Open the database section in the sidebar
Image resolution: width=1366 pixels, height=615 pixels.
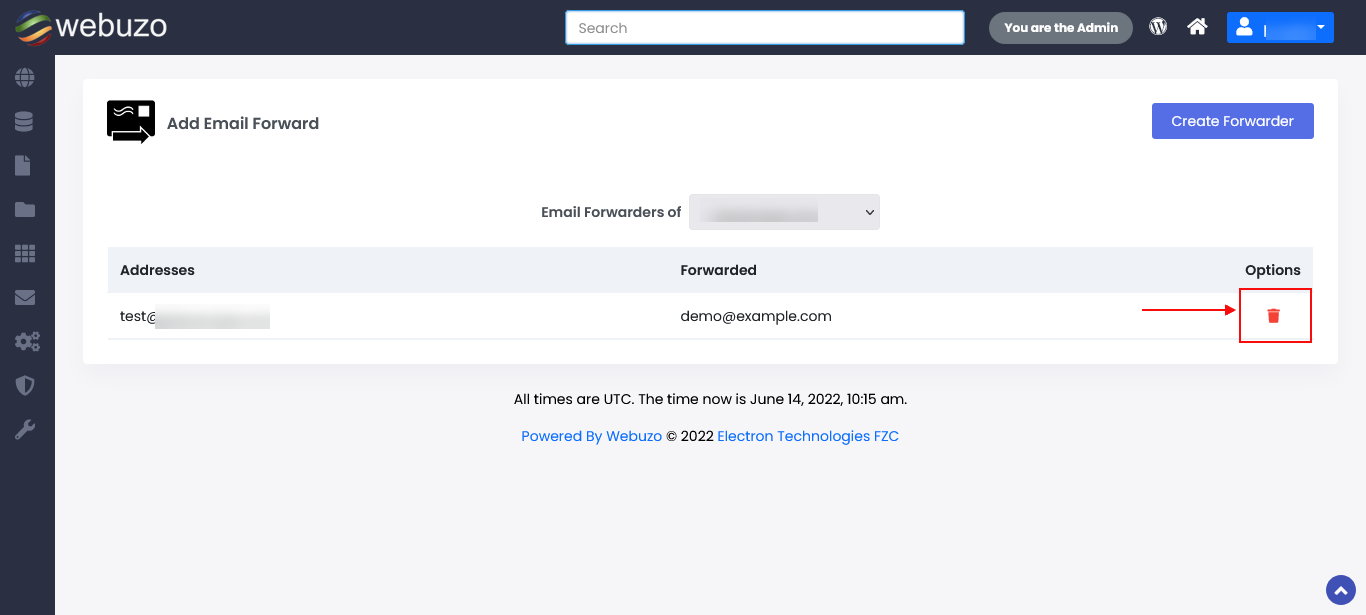click(x=25, y=122)
